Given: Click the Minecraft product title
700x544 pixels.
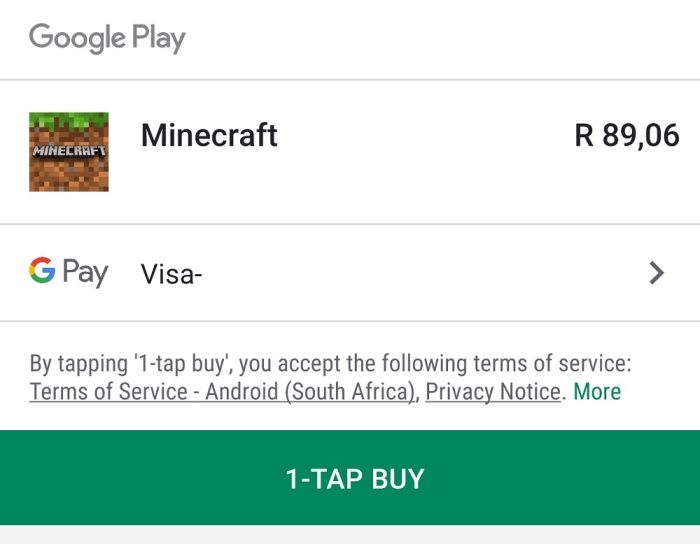Looking at the screenshot, I should click(x=209, y=135).
